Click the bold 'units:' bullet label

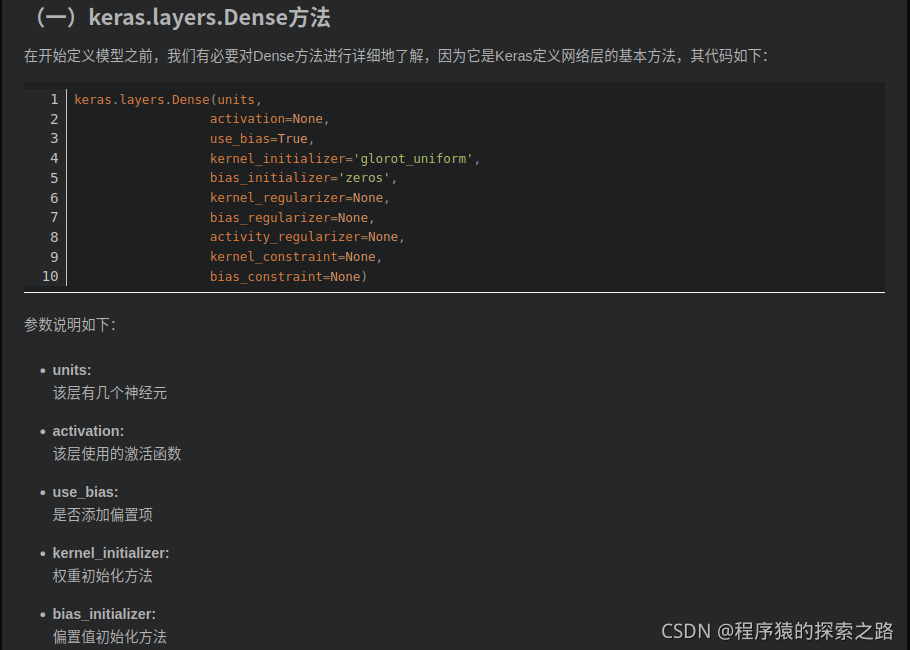[72, 370]
